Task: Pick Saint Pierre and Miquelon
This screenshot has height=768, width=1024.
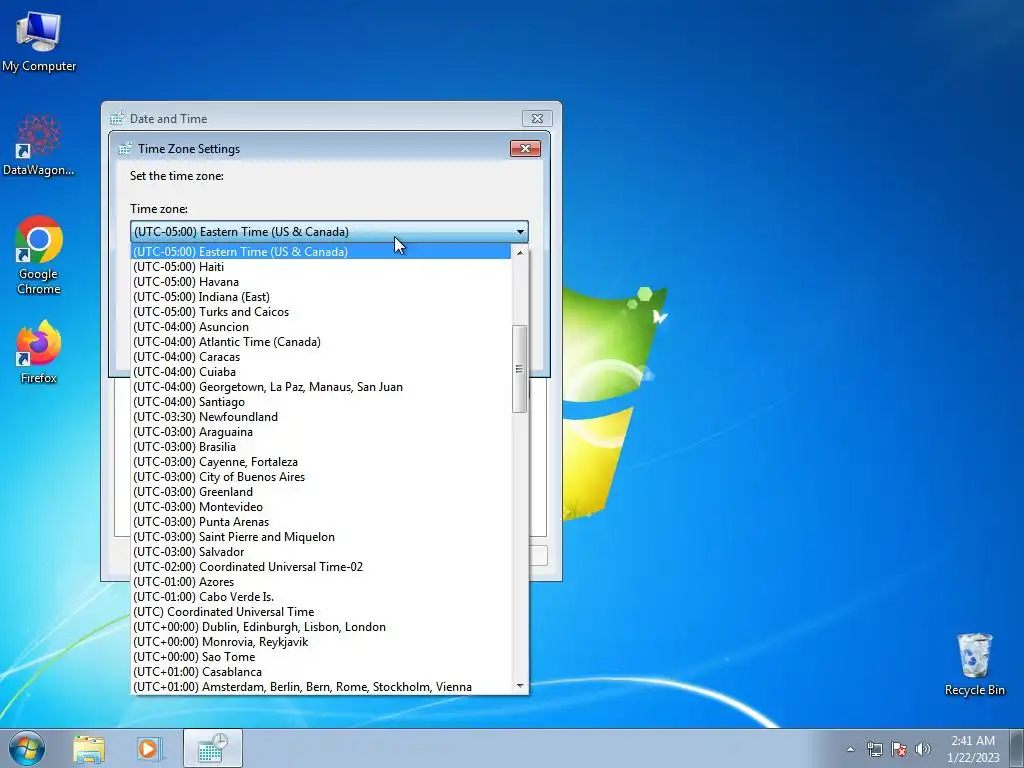Action: (321, 537)
